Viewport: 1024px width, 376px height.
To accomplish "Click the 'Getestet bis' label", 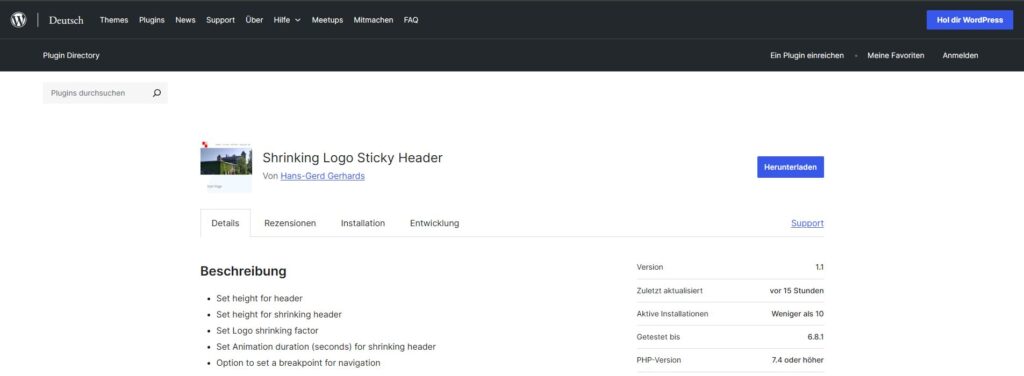I will (658, 337).
